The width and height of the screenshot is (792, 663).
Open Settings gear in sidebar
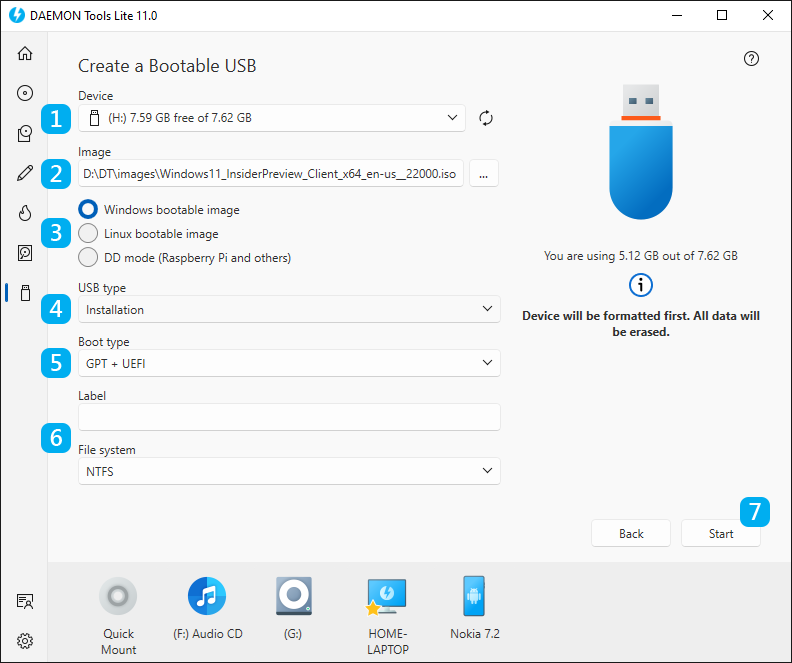click(x=25, y=641)
